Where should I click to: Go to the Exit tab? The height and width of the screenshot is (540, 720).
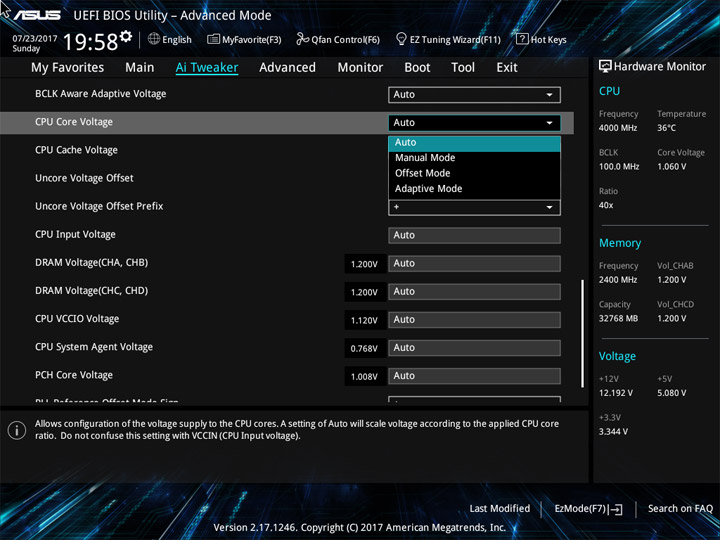click(507, 68)
